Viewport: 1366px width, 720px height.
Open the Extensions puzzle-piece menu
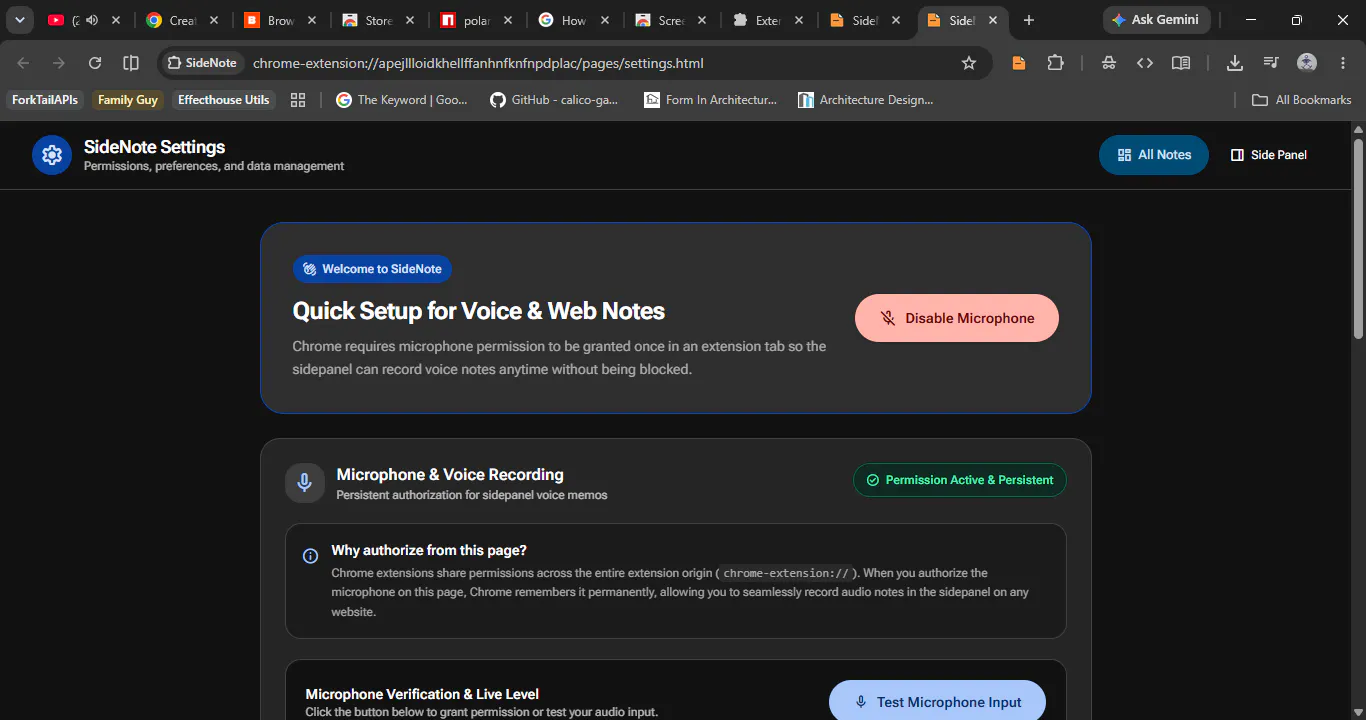(1055, 63)
